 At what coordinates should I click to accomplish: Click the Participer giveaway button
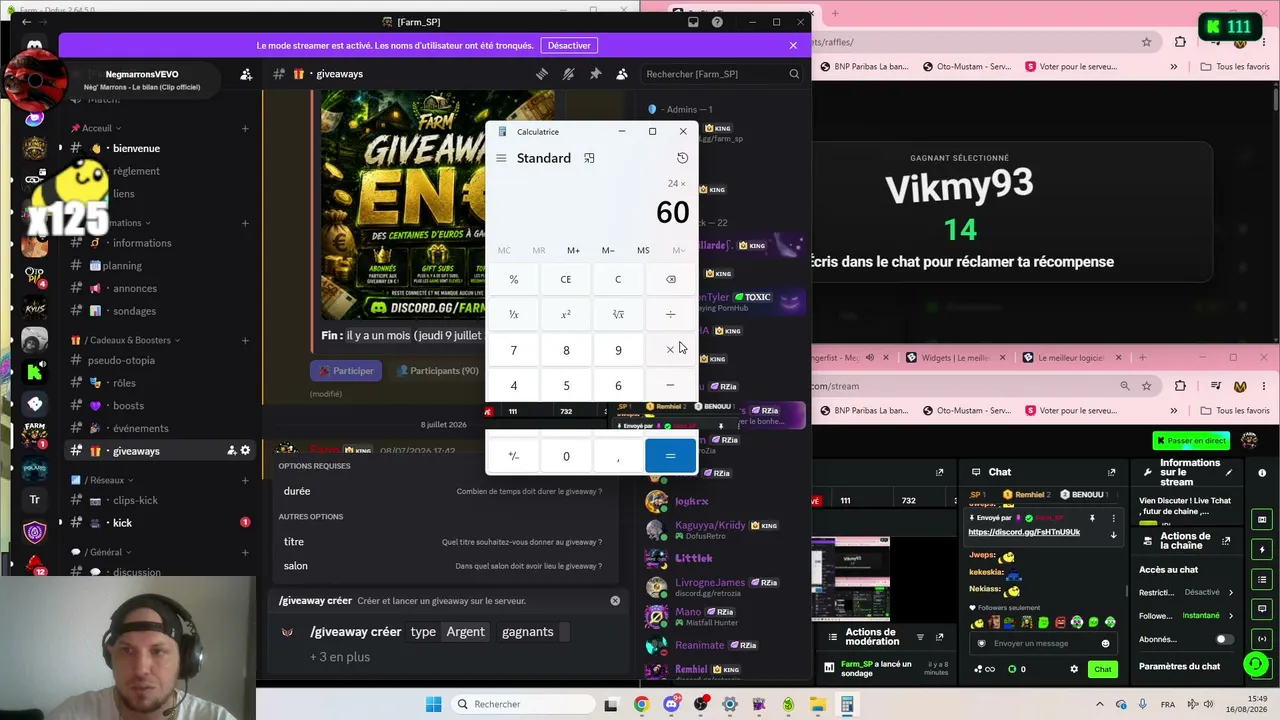[x=346, y=371]
